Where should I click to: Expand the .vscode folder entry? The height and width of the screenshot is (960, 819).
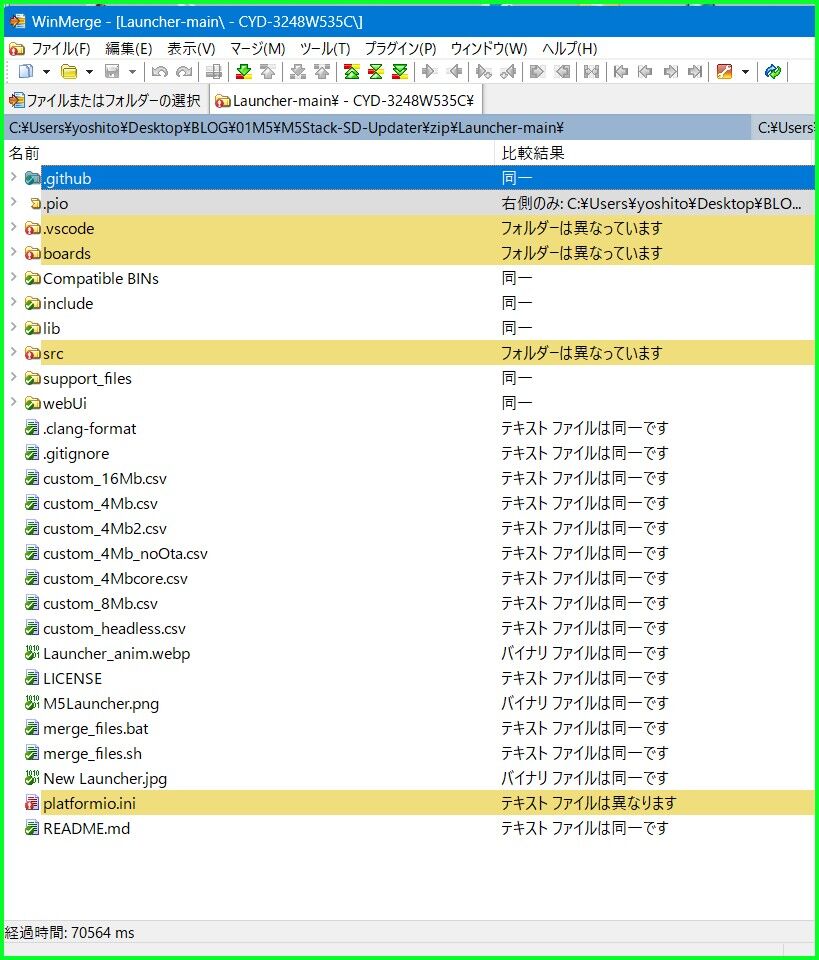tap(13, 228)
